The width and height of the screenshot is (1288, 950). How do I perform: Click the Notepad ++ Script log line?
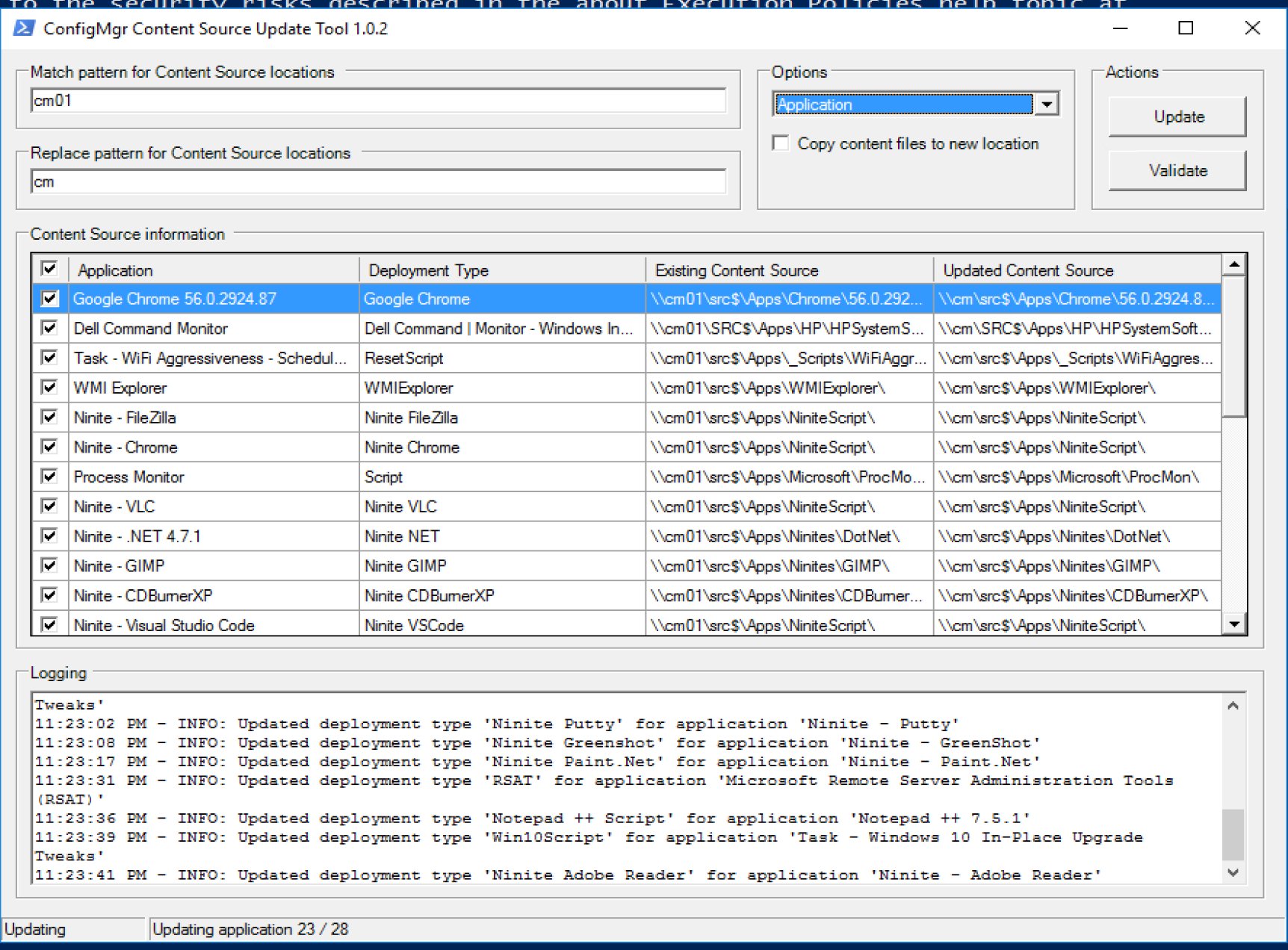[533, 819]
